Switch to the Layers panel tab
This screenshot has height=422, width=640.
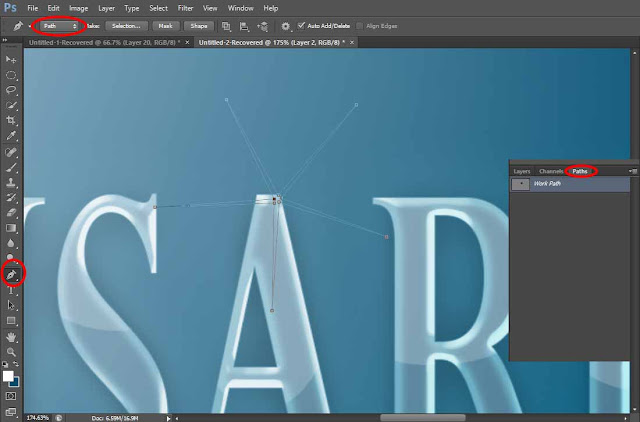tap(522, 171)
